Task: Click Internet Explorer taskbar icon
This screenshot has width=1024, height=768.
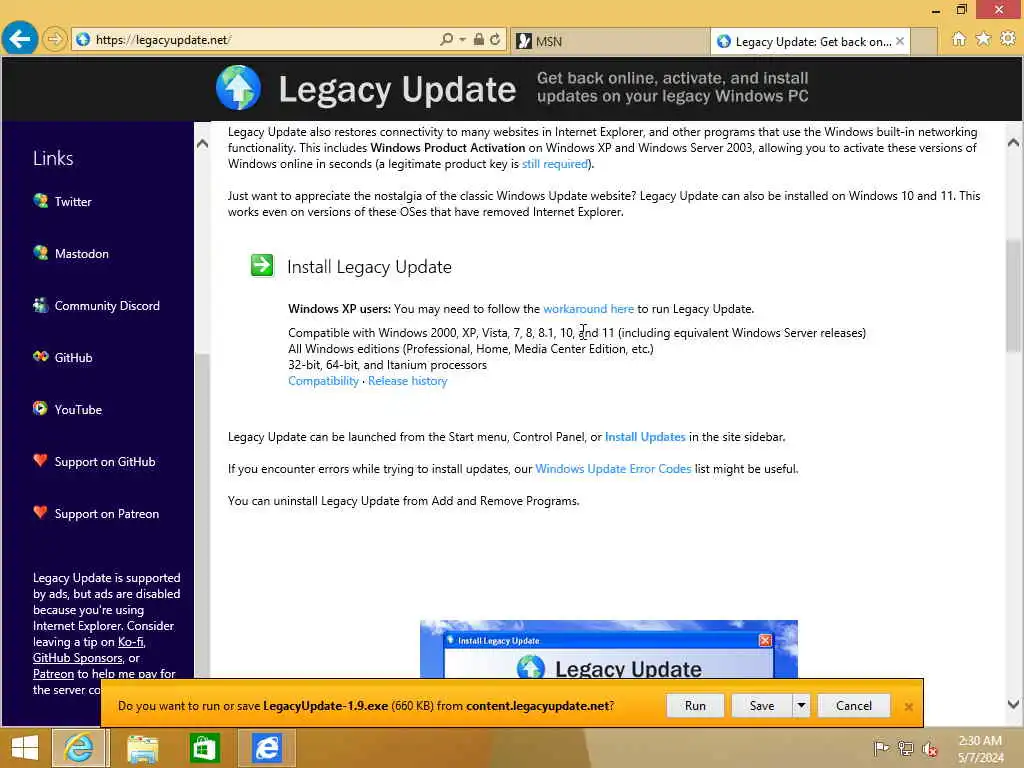Action: (x=79, y=748)
